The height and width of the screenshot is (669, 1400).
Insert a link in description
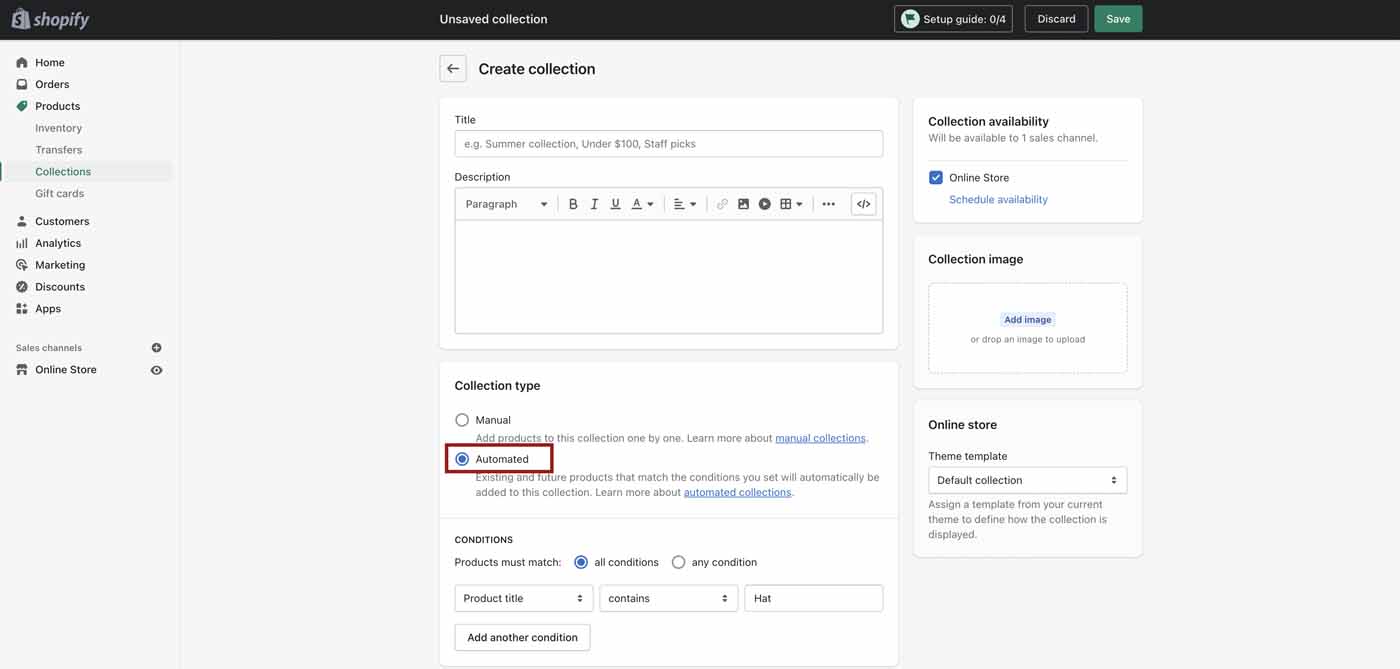click(x=722, y=204)
